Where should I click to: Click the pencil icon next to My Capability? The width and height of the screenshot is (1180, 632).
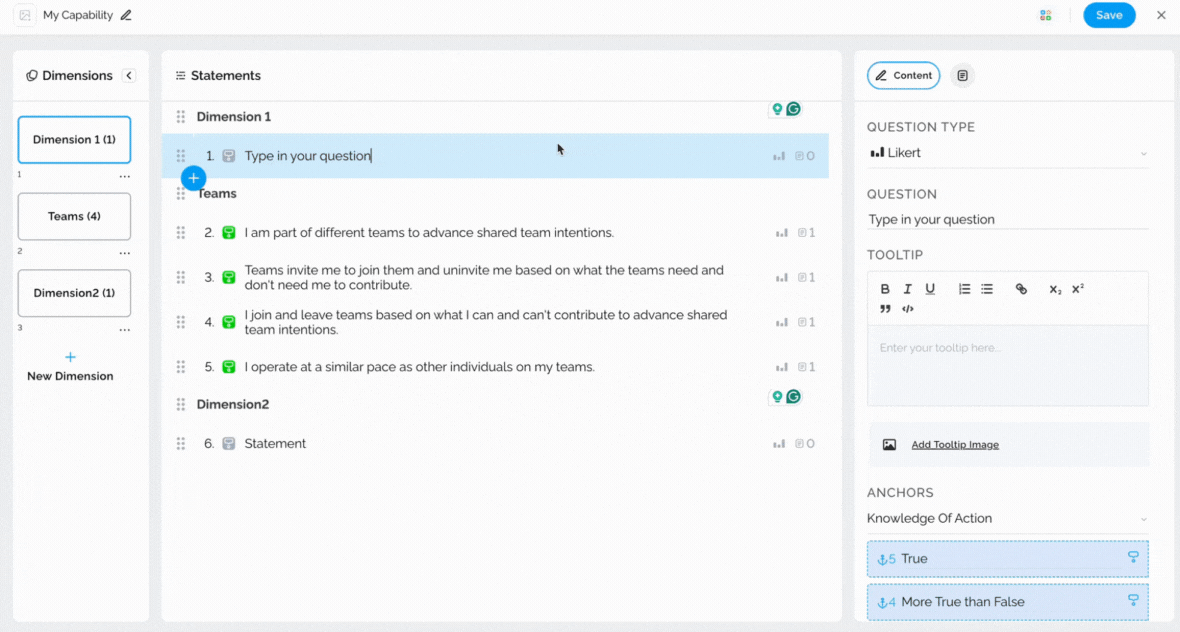click(x=126, y=15)
